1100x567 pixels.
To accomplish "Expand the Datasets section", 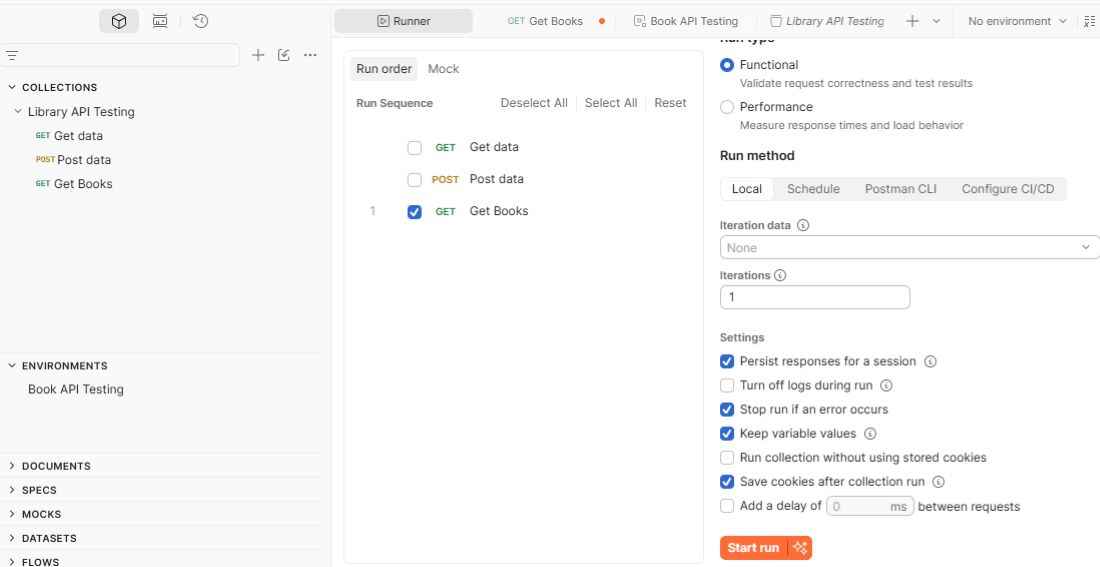I will click(x=12, y=538).
